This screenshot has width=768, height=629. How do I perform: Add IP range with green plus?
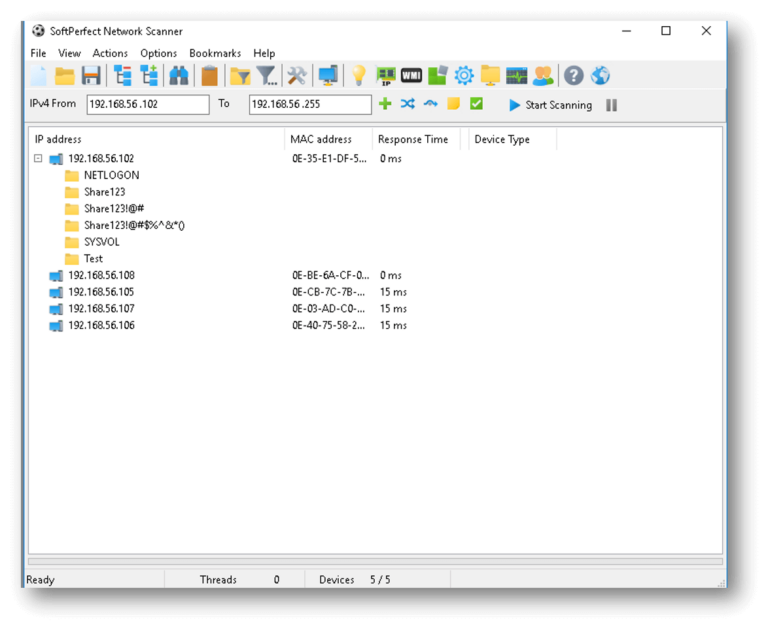click(x=385, y=104)
